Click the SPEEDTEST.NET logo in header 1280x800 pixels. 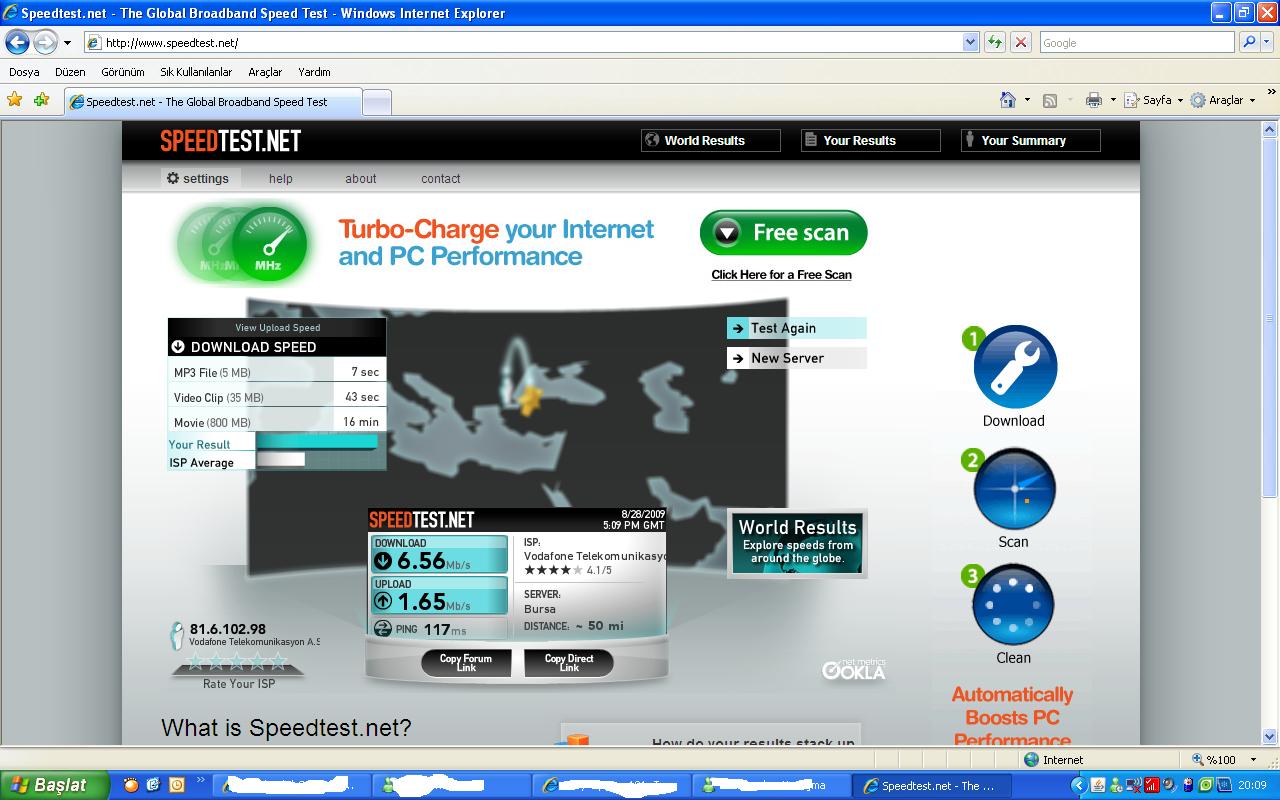click(x=231, y=141)
